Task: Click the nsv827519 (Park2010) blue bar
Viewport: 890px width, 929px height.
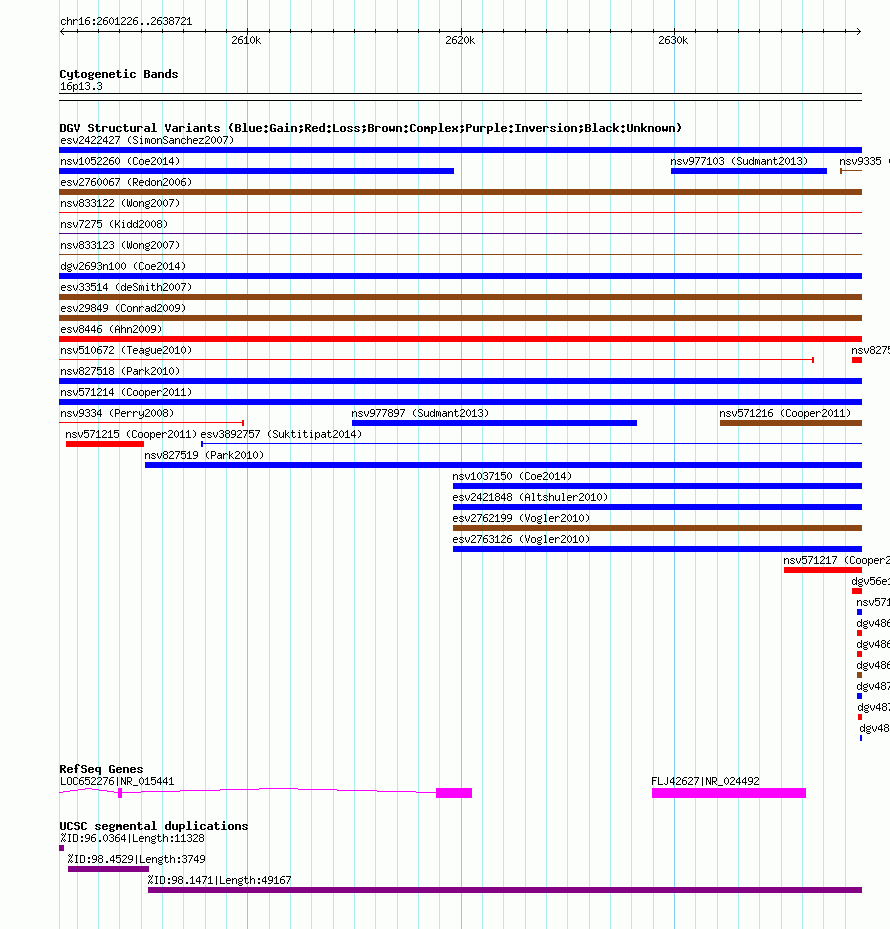Action: pos(503,465)
